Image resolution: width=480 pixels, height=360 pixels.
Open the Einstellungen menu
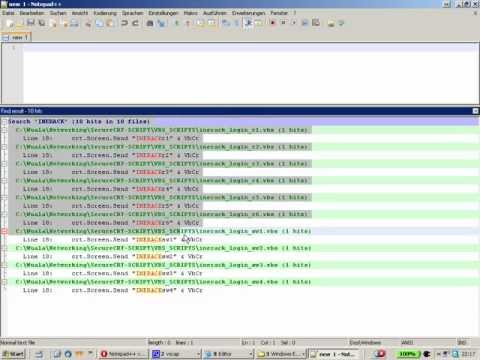tap(163, 13)
